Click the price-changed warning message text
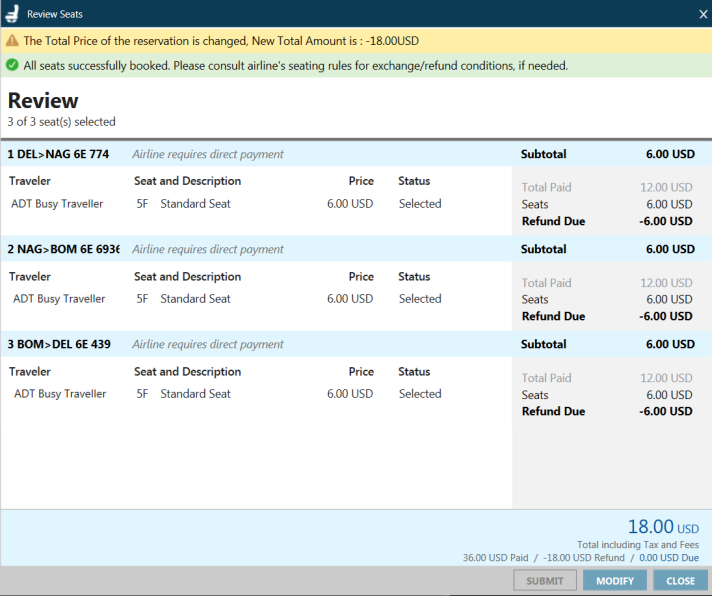 click(x=221, y=41)
